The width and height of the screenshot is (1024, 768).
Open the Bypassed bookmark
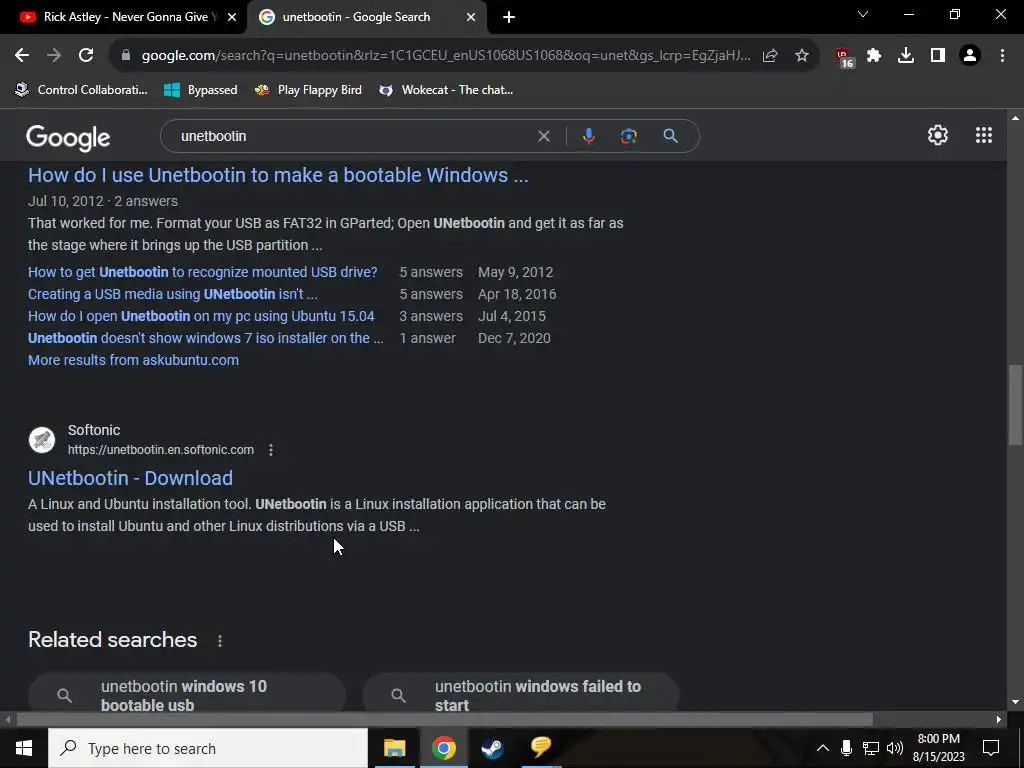(x=200, y=90)
